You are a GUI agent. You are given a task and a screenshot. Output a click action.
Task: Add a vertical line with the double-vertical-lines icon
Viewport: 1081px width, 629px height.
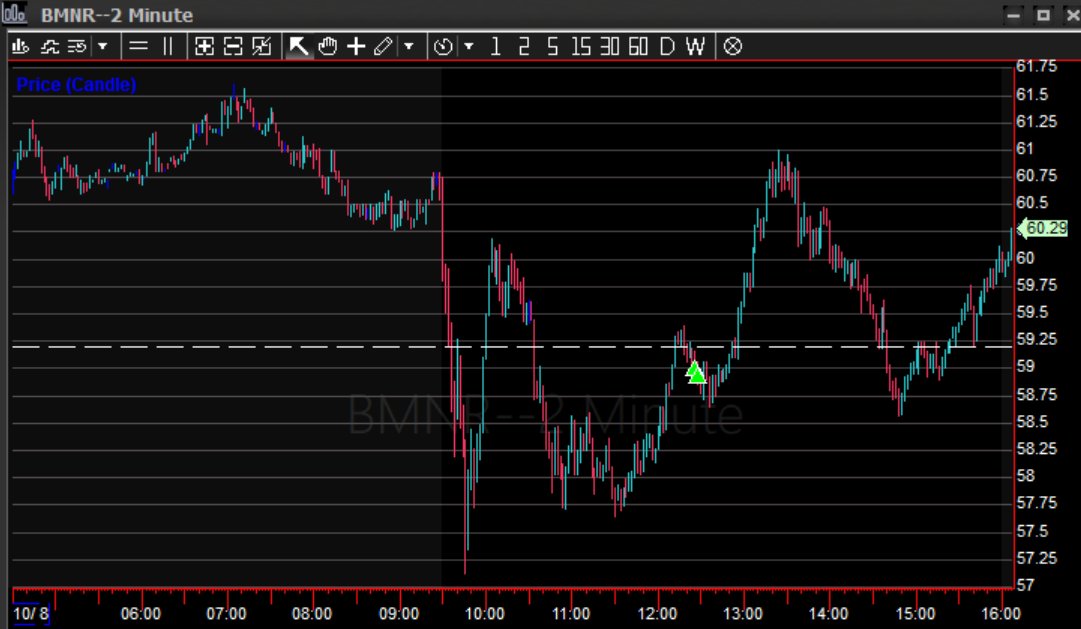tap(168, 46)
